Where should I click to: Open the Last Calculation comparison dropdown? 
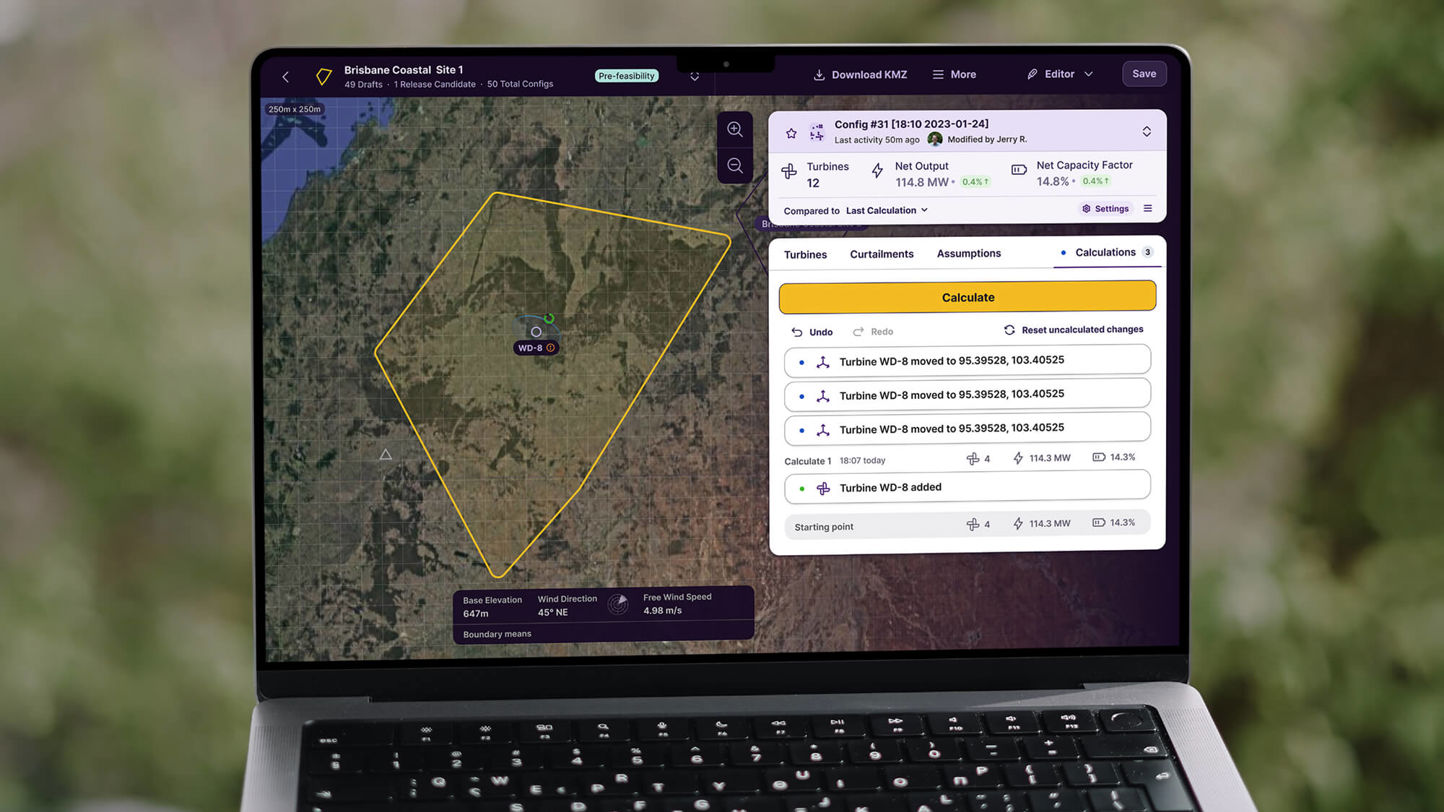(x=886, y=211)
